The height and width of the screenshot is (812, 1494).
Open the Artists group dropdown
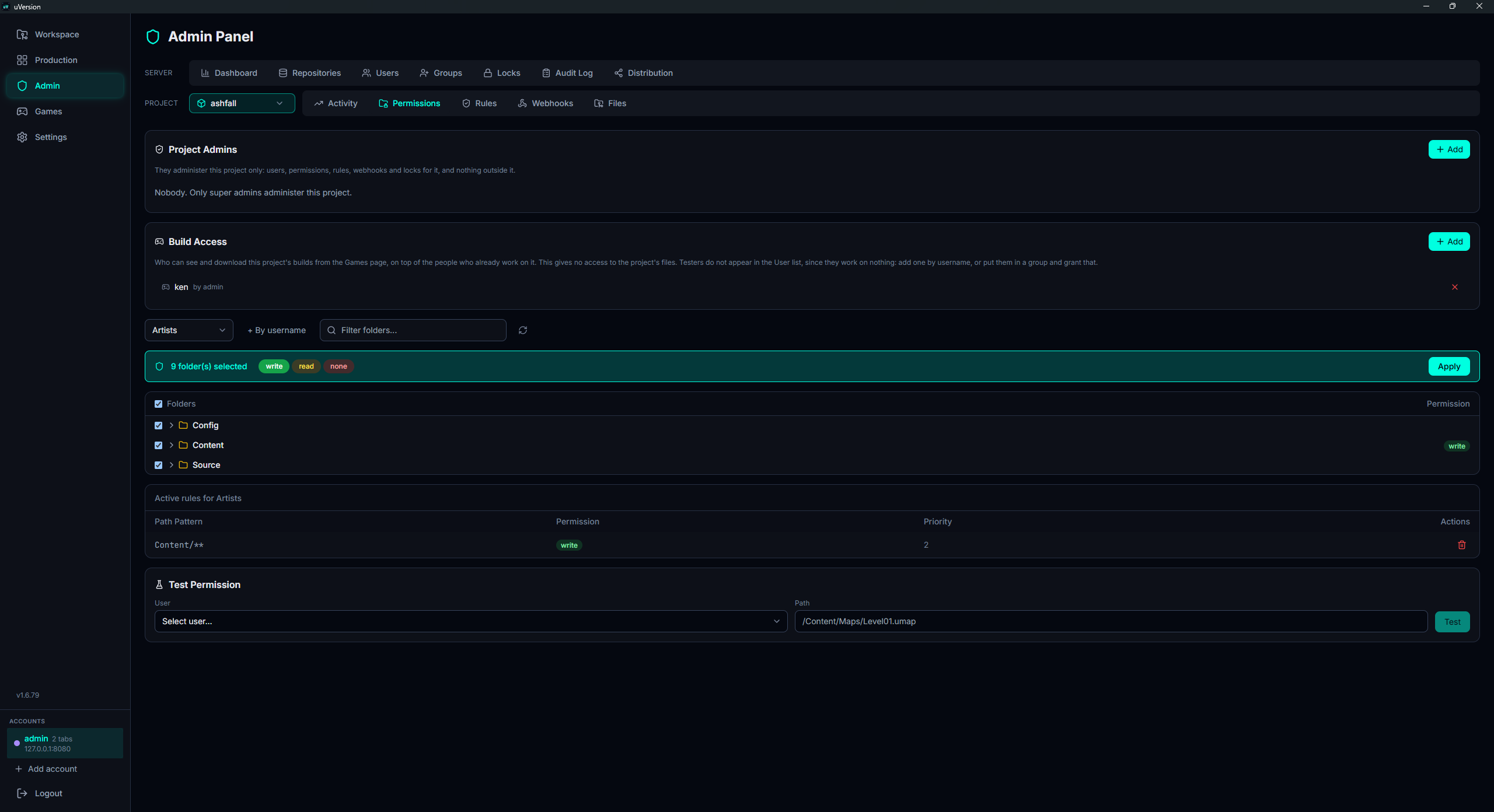pos(189,330)
